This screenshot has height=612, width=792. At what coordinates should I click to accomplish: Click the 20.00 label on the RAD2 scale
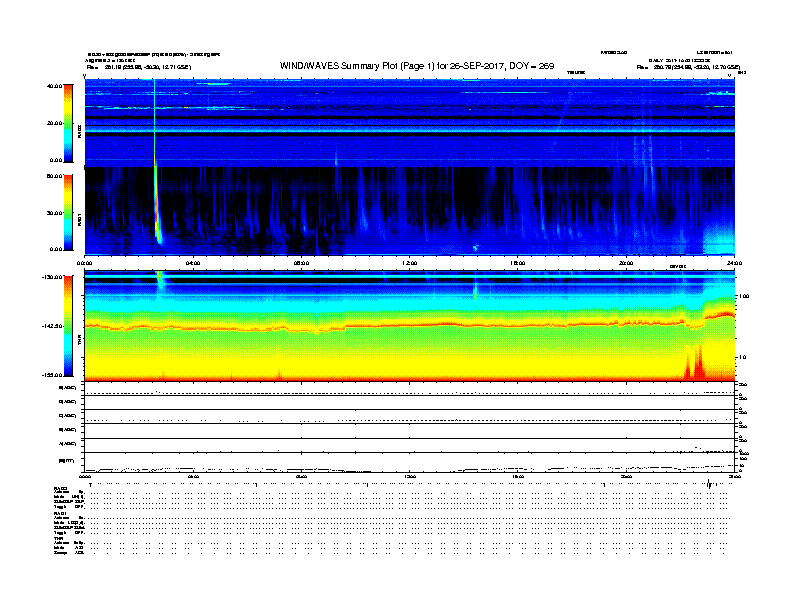[x=55, y=123]
